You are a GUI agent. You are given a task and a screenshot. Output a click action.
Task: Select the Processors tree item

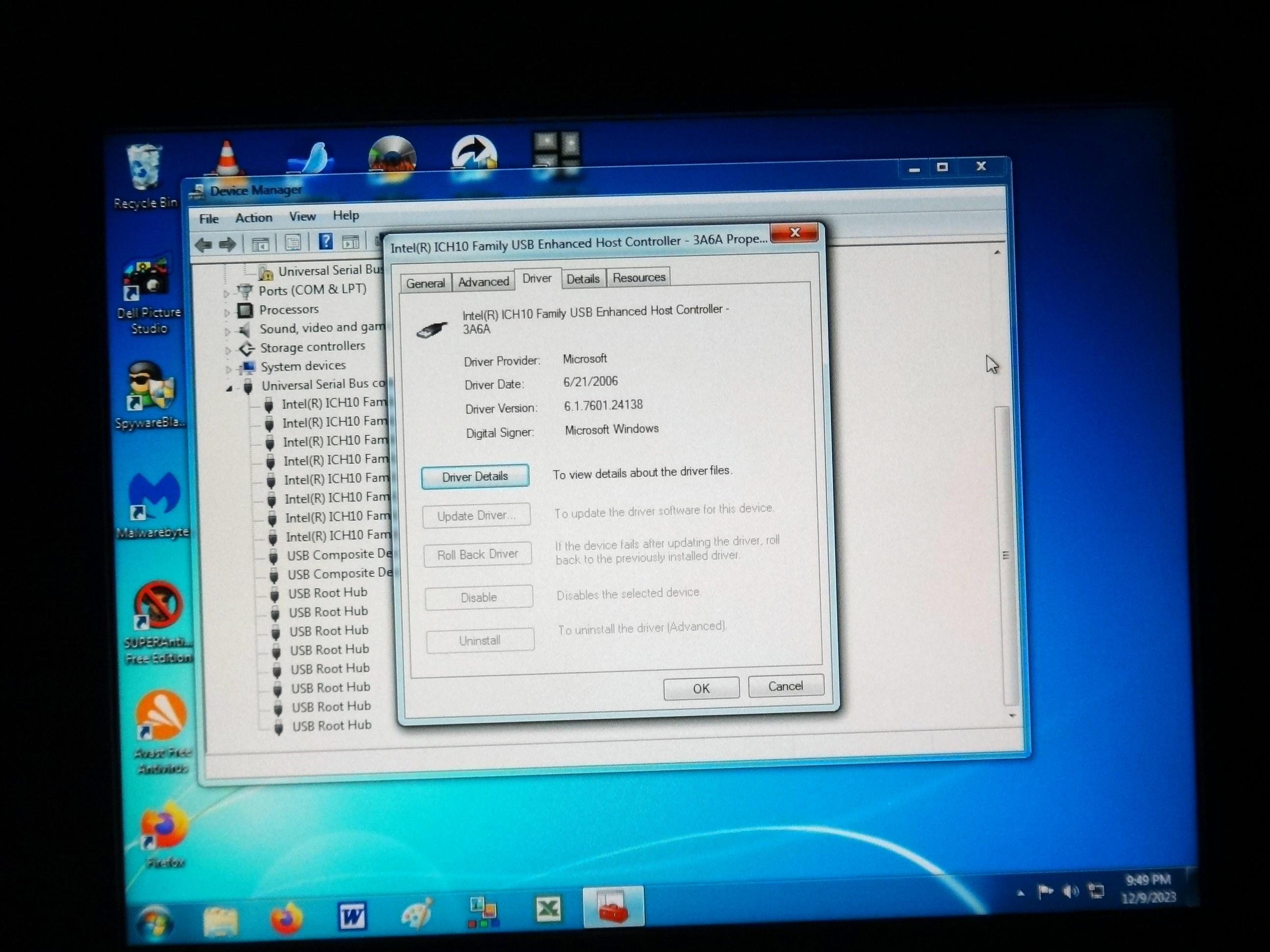tap(289, 310)
